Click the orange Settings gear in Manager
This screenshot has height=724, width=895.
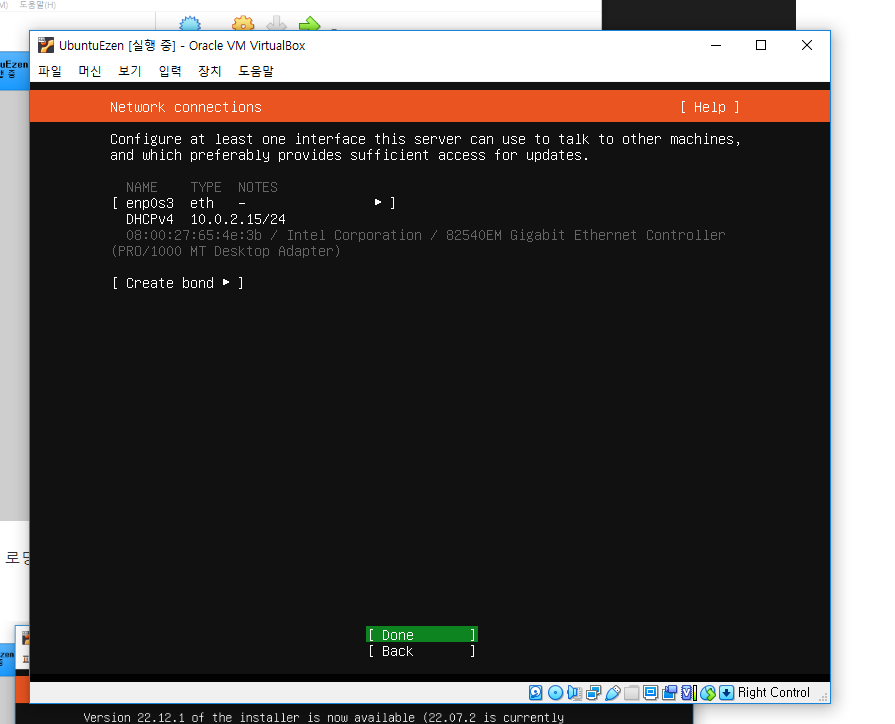coord(243,23)
